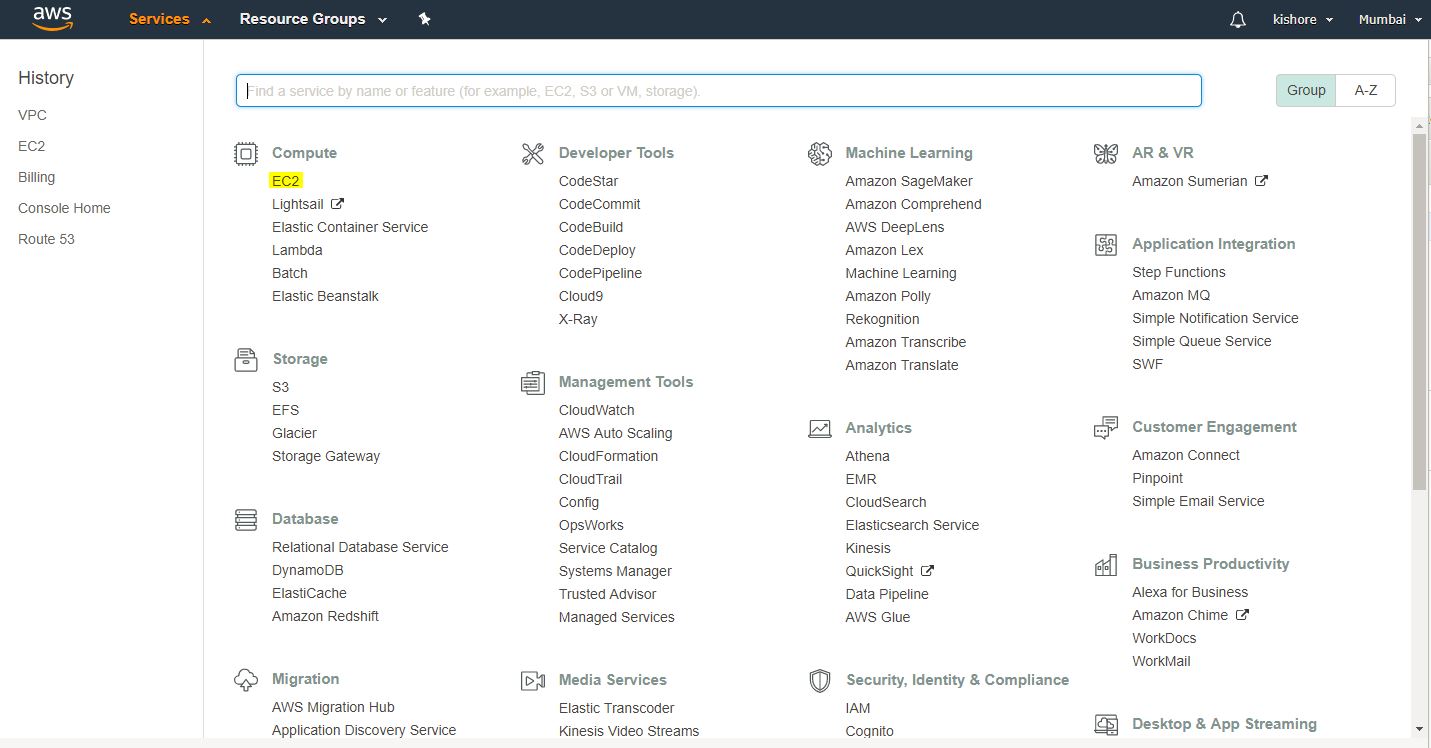Click the service search input field
This screenshot has height=748, width=1431.
click(x=718, y=91)
